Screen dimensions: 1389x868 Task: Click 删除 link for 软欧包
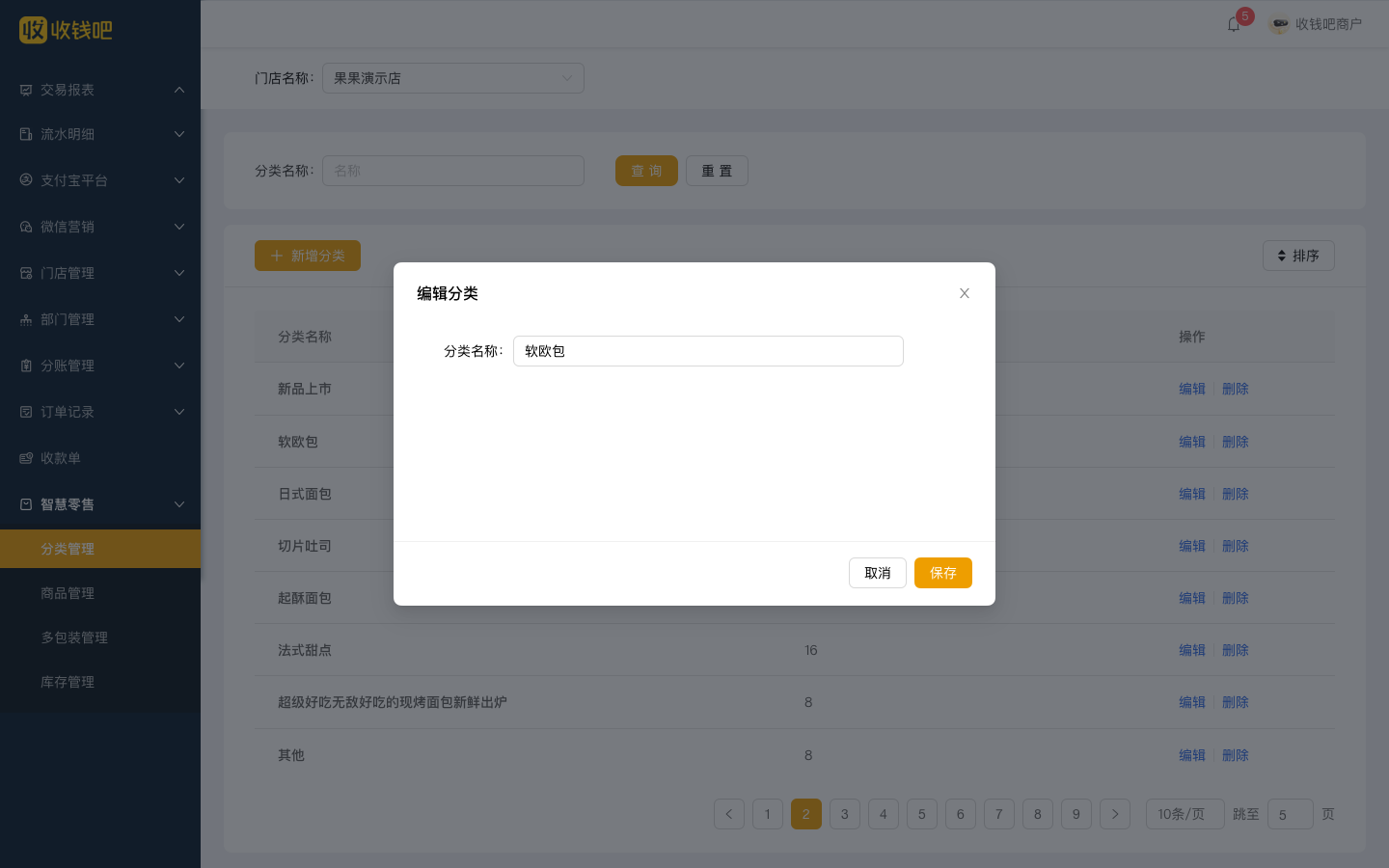[1236, 442]
